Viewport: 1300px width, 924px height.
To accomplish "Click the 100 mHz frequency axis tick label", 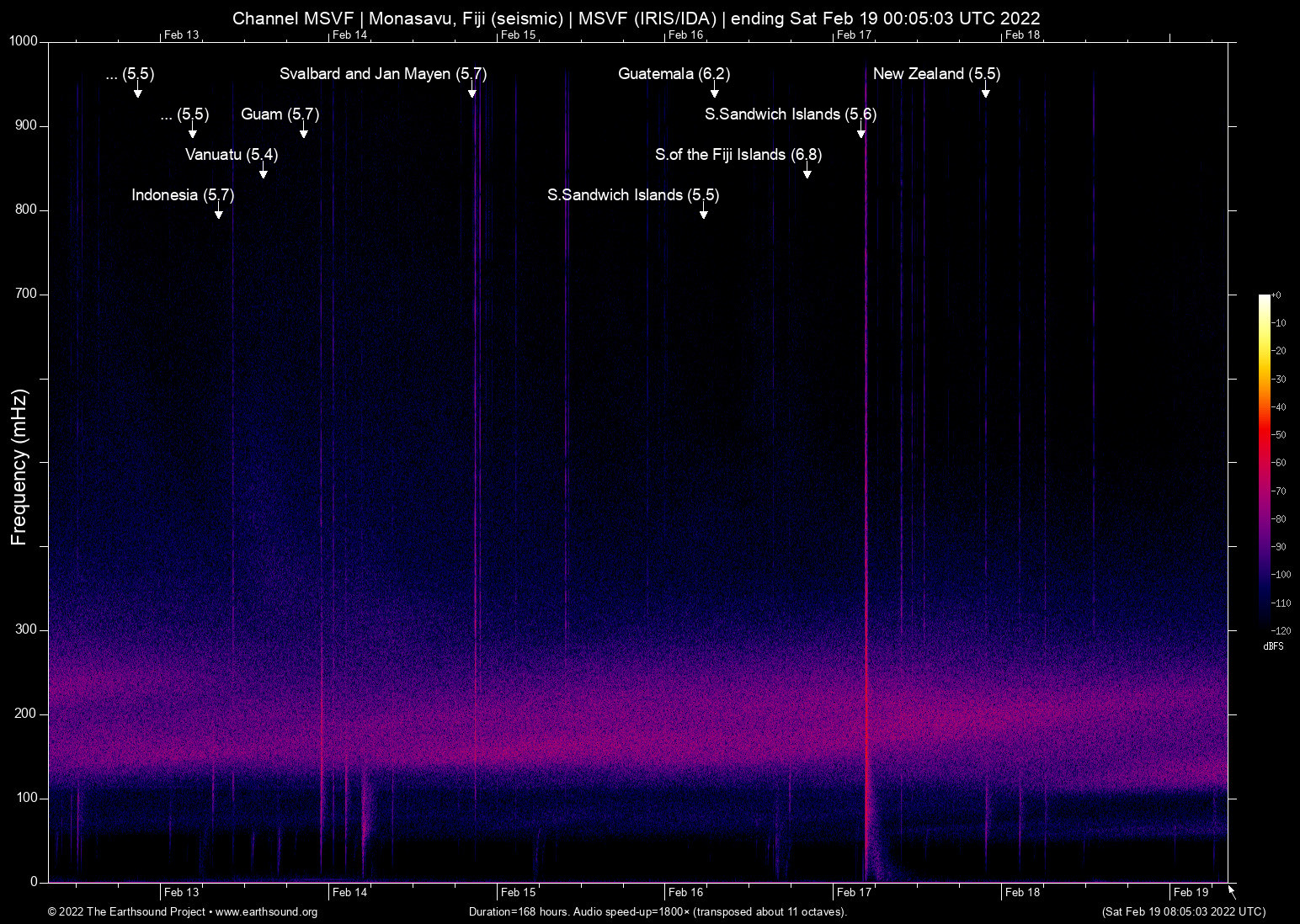I will [x=26, y=798].
